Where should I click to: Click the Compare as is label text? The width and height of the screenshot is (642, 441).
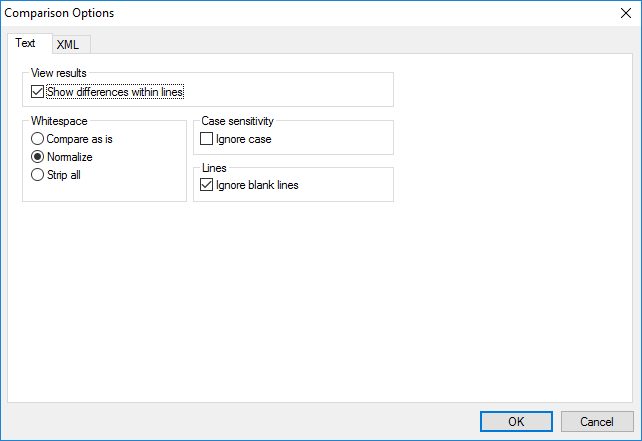[79, 139]
